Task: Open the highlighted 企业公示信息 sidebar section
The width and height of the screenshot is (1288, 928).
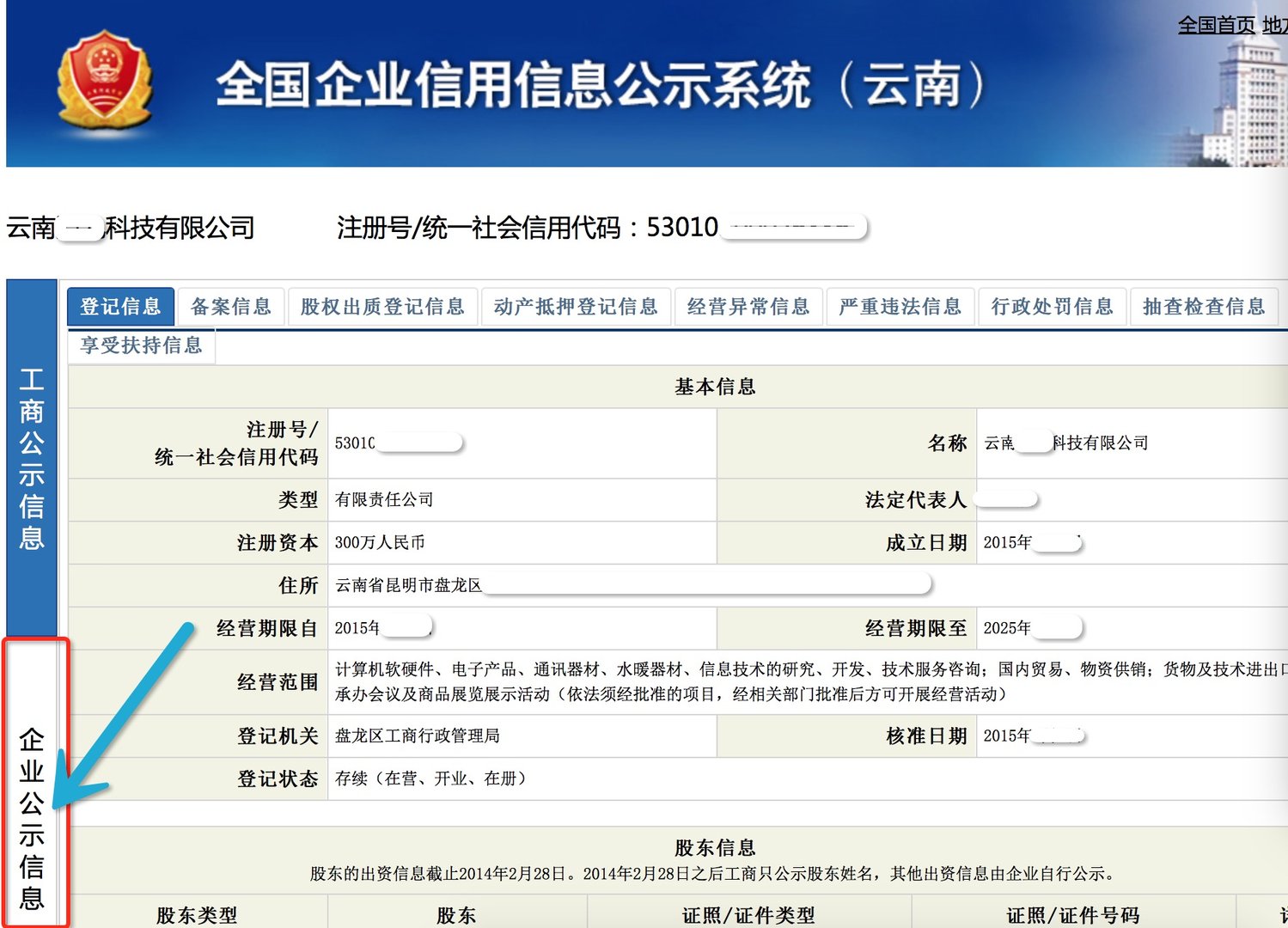Action: [31, 816]
